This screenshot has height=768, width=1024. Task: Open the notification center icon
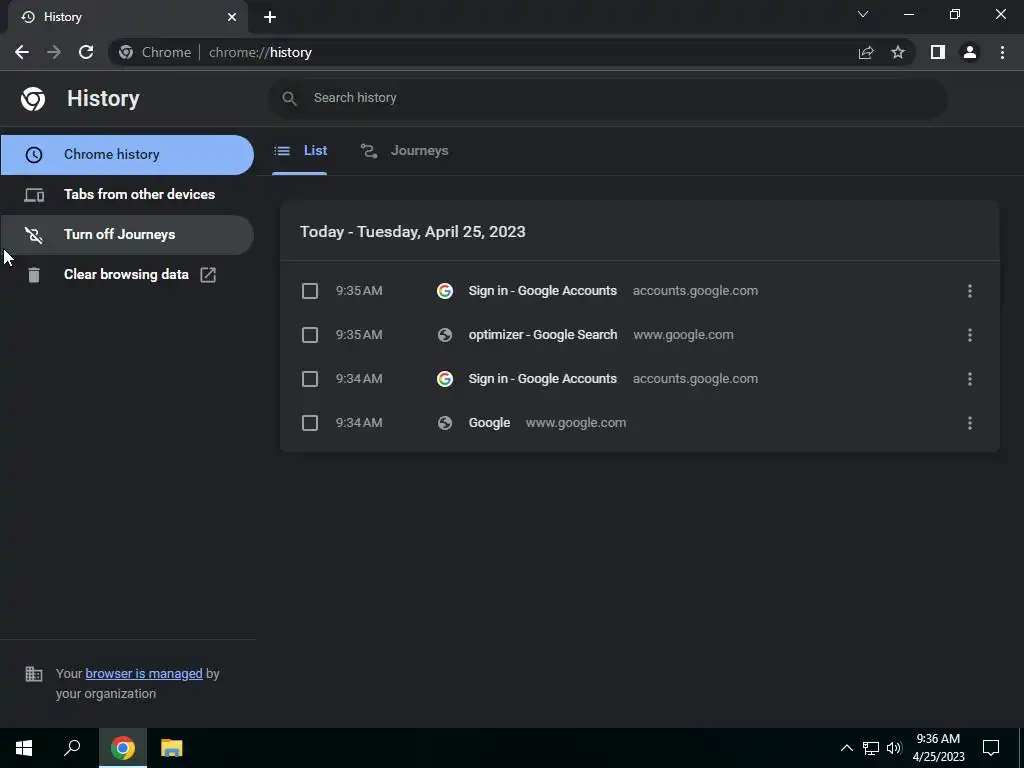(991, 748)
